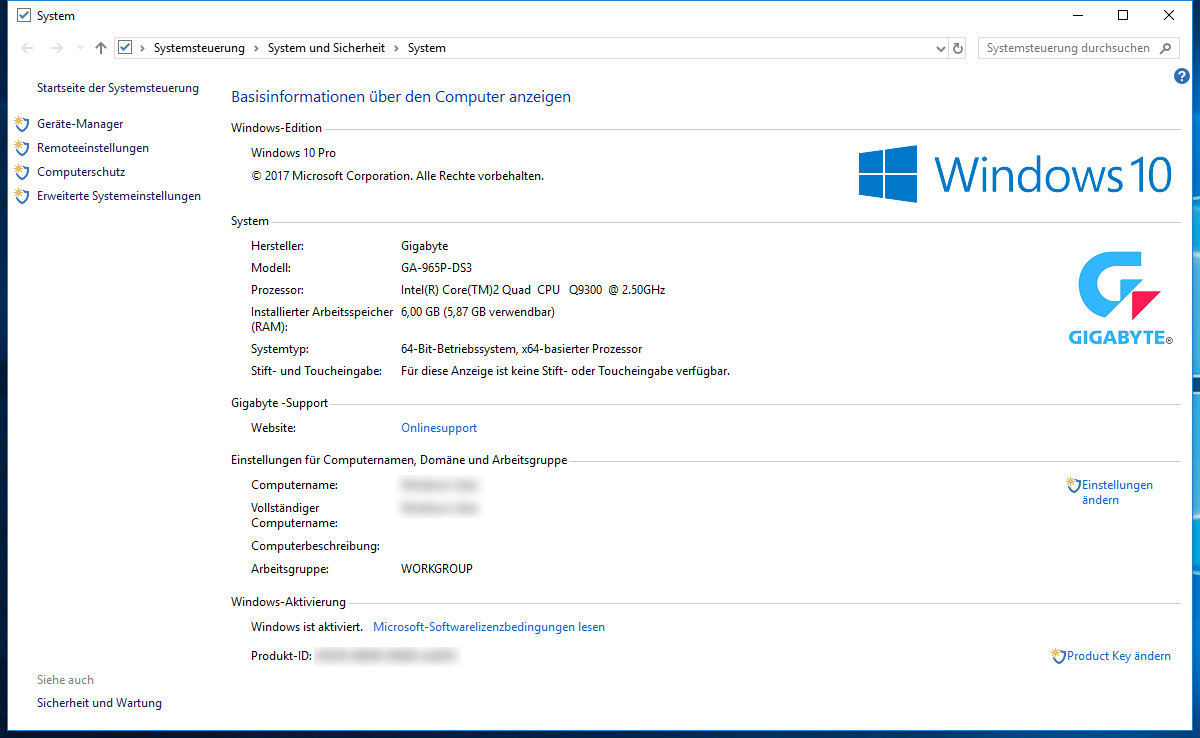Click Product Key ändern link
Image resolution: width=1200 pixels, height=738 pixels.
click(x=1119, y=656)
